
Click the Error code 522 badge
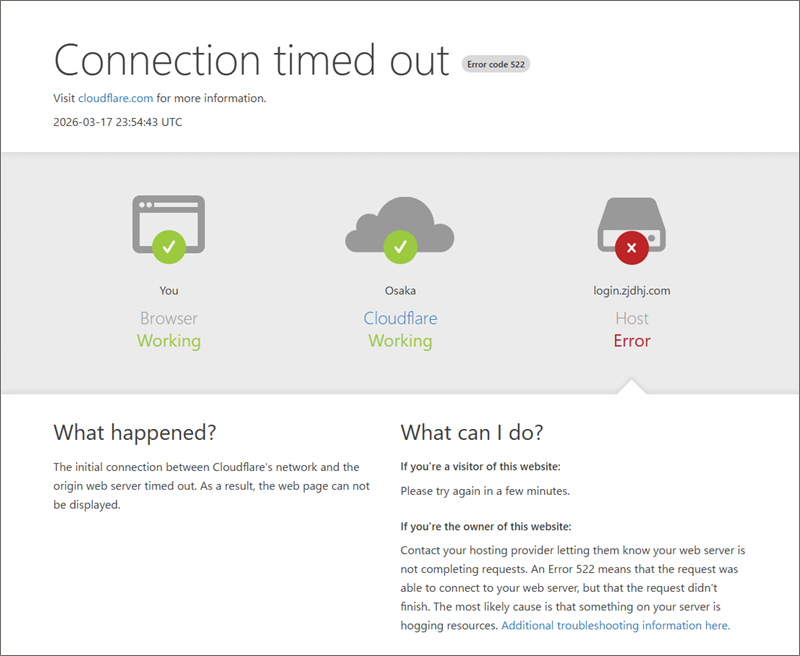495,64
